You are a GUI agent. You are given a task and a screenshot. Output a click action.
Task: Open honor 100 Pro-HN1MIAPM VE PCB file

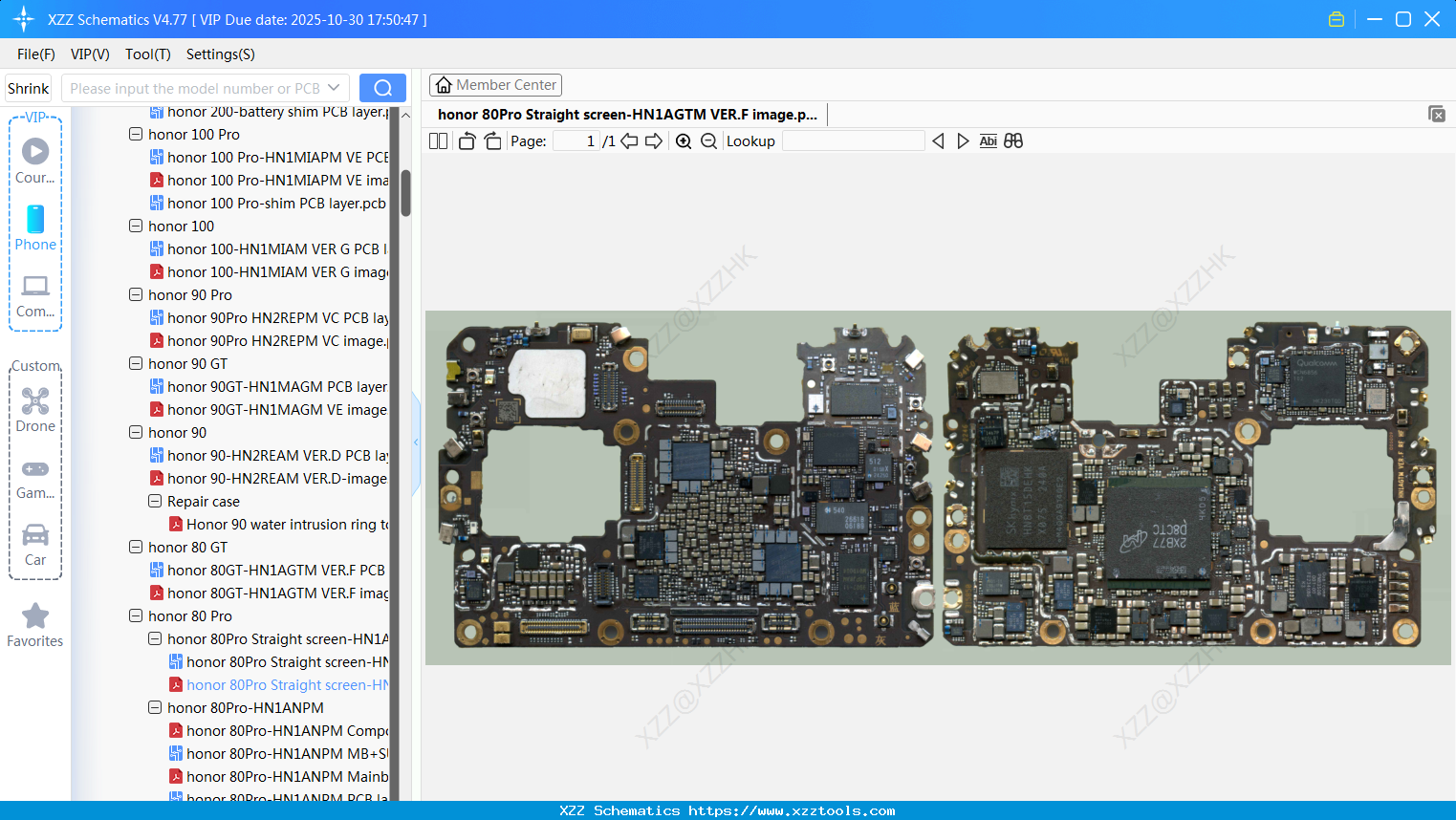coord(269,158)
